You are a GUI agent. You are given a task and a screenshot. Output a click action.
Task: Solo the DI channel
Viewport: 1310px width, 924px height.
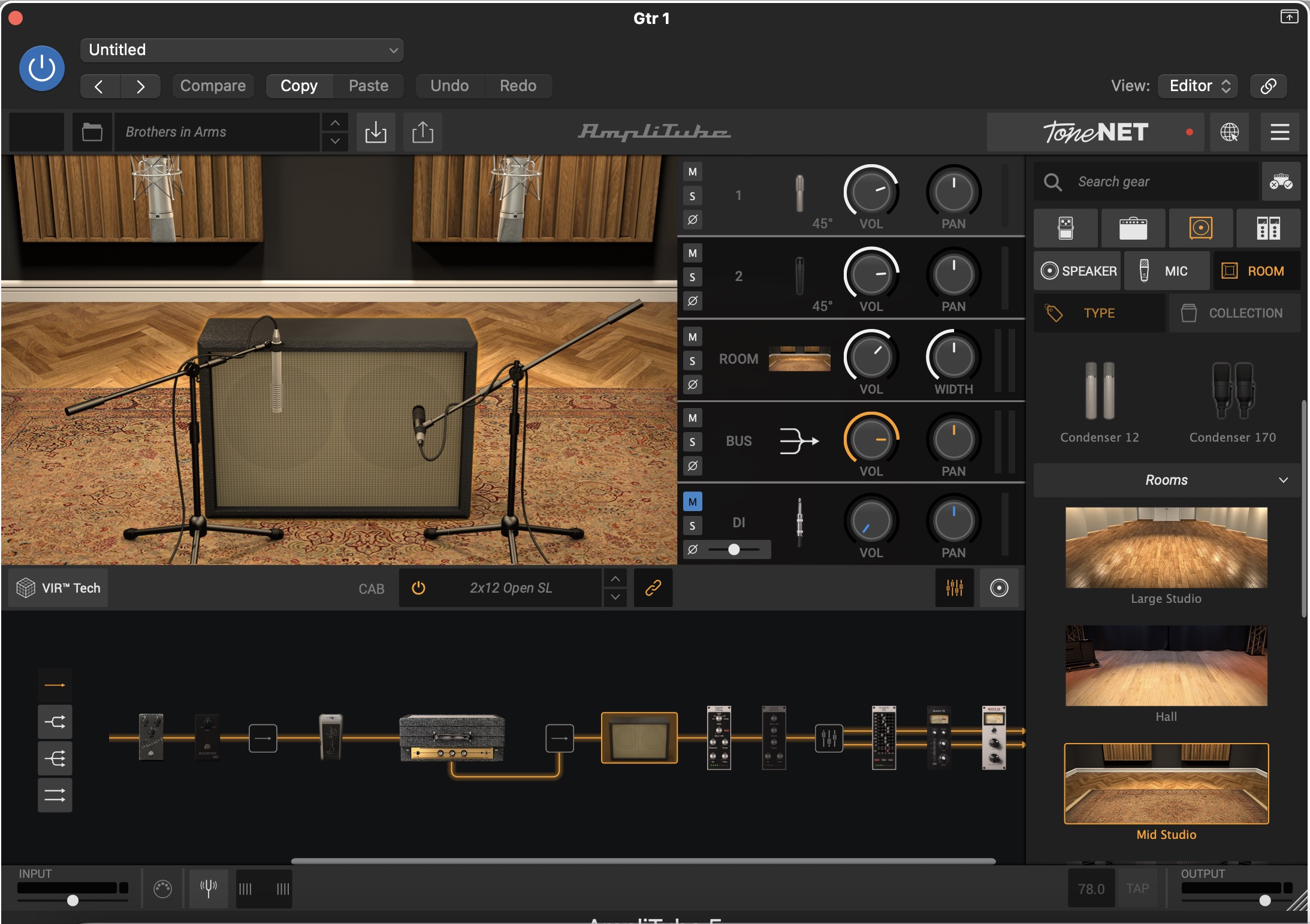(693, 526)
